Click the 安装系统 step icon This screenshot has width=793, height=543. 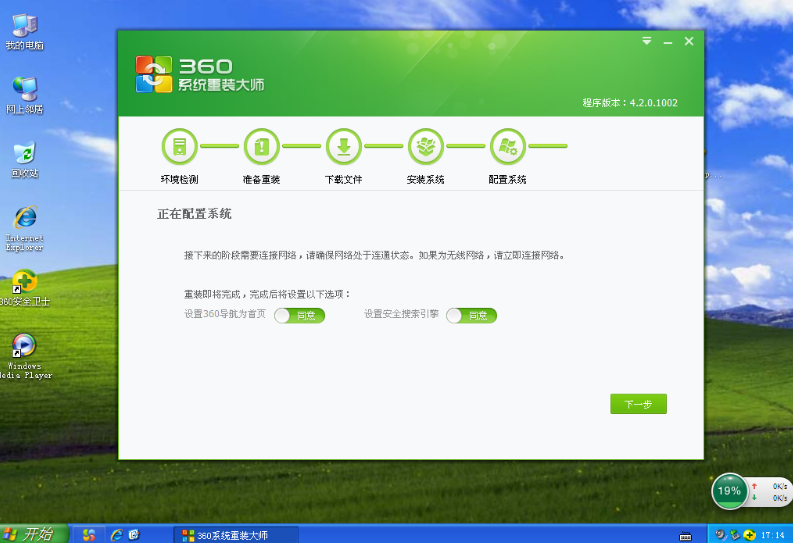click(x=425, y=147)
